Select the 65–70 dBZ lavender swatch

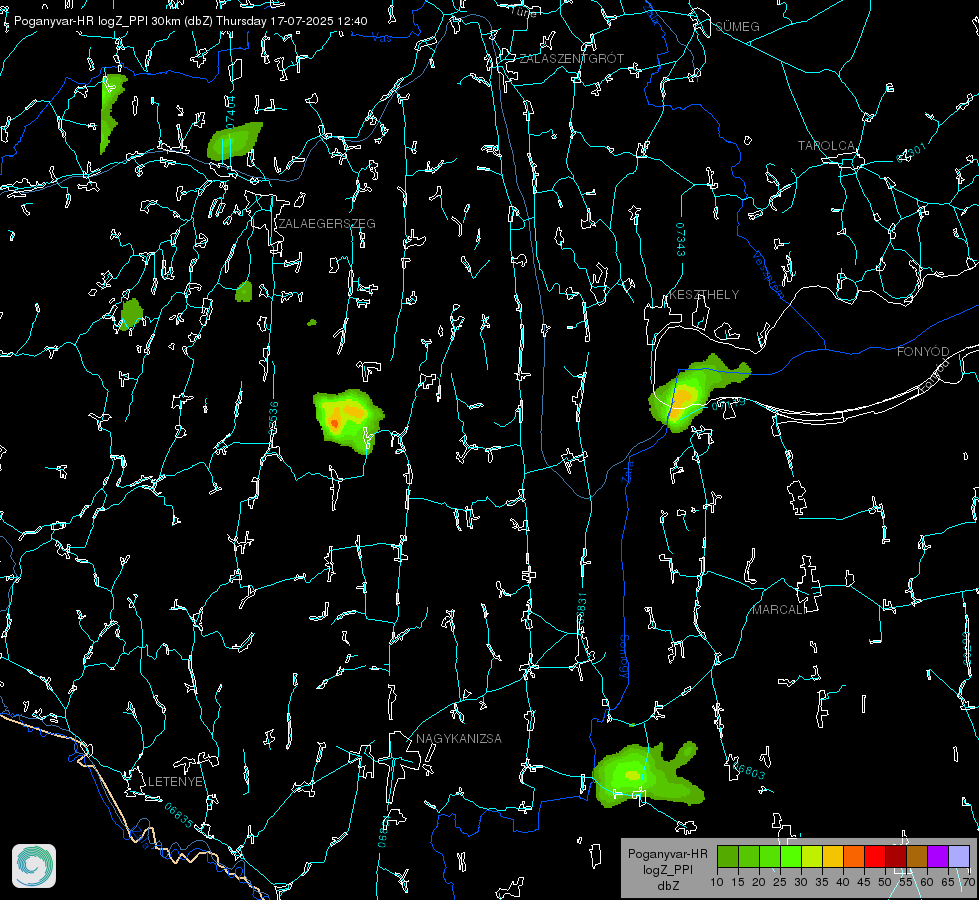click(x=958, y=856)
